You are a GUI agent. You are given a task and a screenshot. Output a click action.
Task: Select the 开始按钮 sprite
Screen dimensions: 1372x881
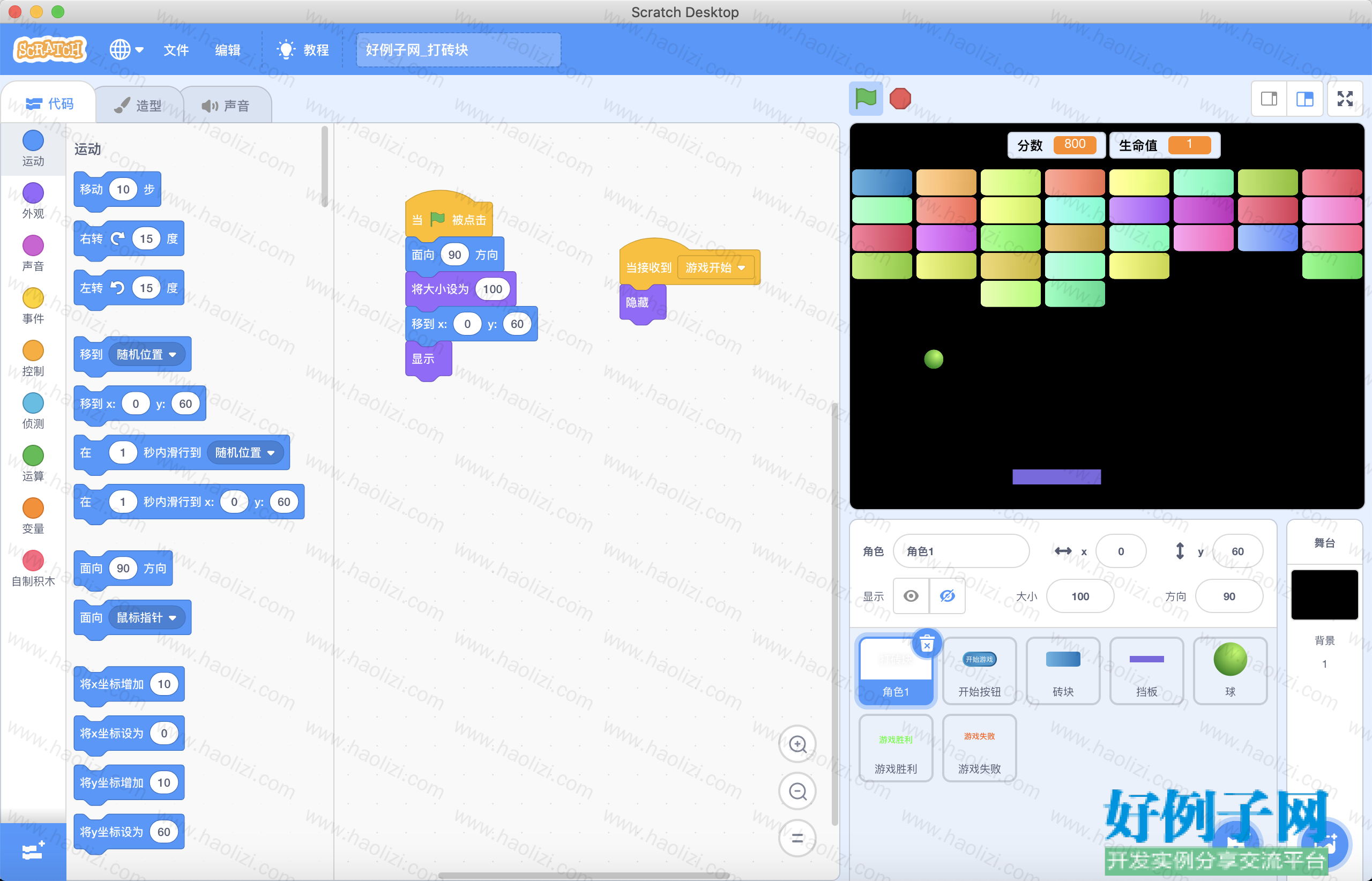point(980,671)
